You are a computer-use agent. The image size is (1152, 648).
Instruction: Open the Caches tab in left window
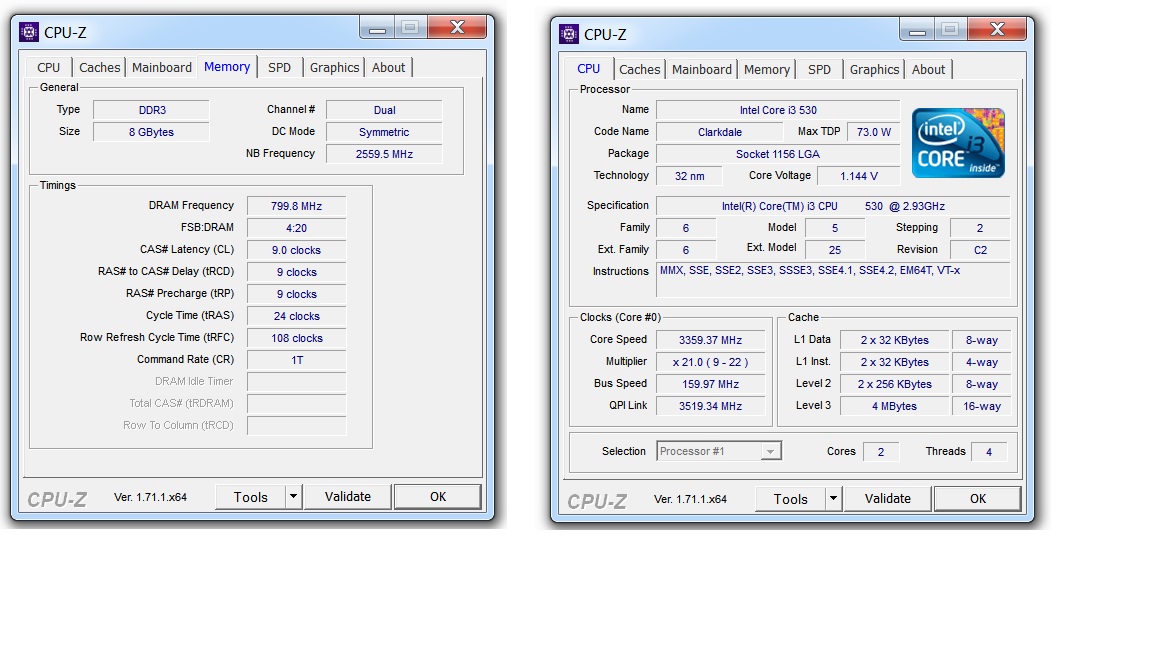99,68
